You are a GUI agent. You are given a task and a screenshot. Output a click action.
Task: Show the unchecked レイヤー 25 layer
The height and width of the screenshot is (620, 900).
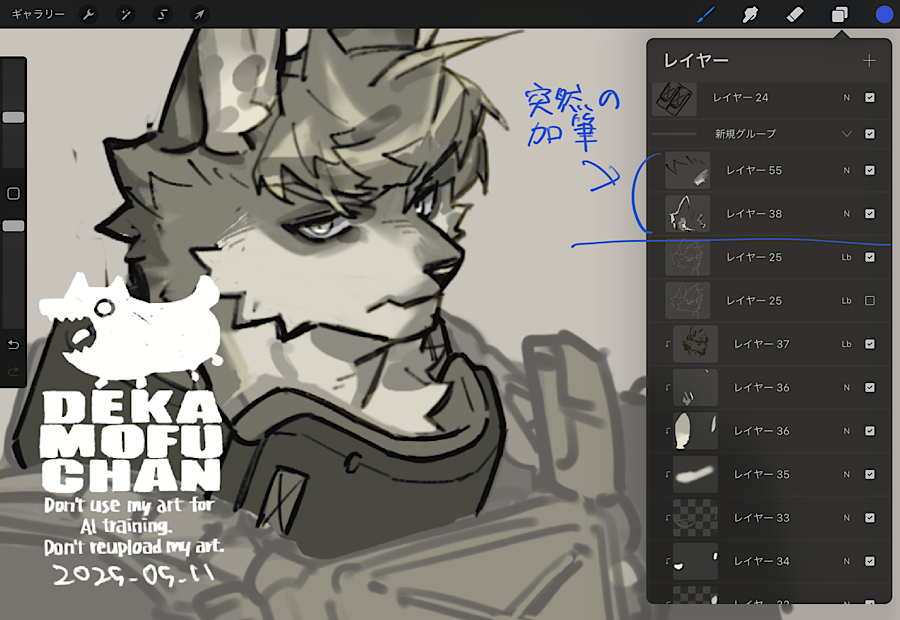coord(869,300)
